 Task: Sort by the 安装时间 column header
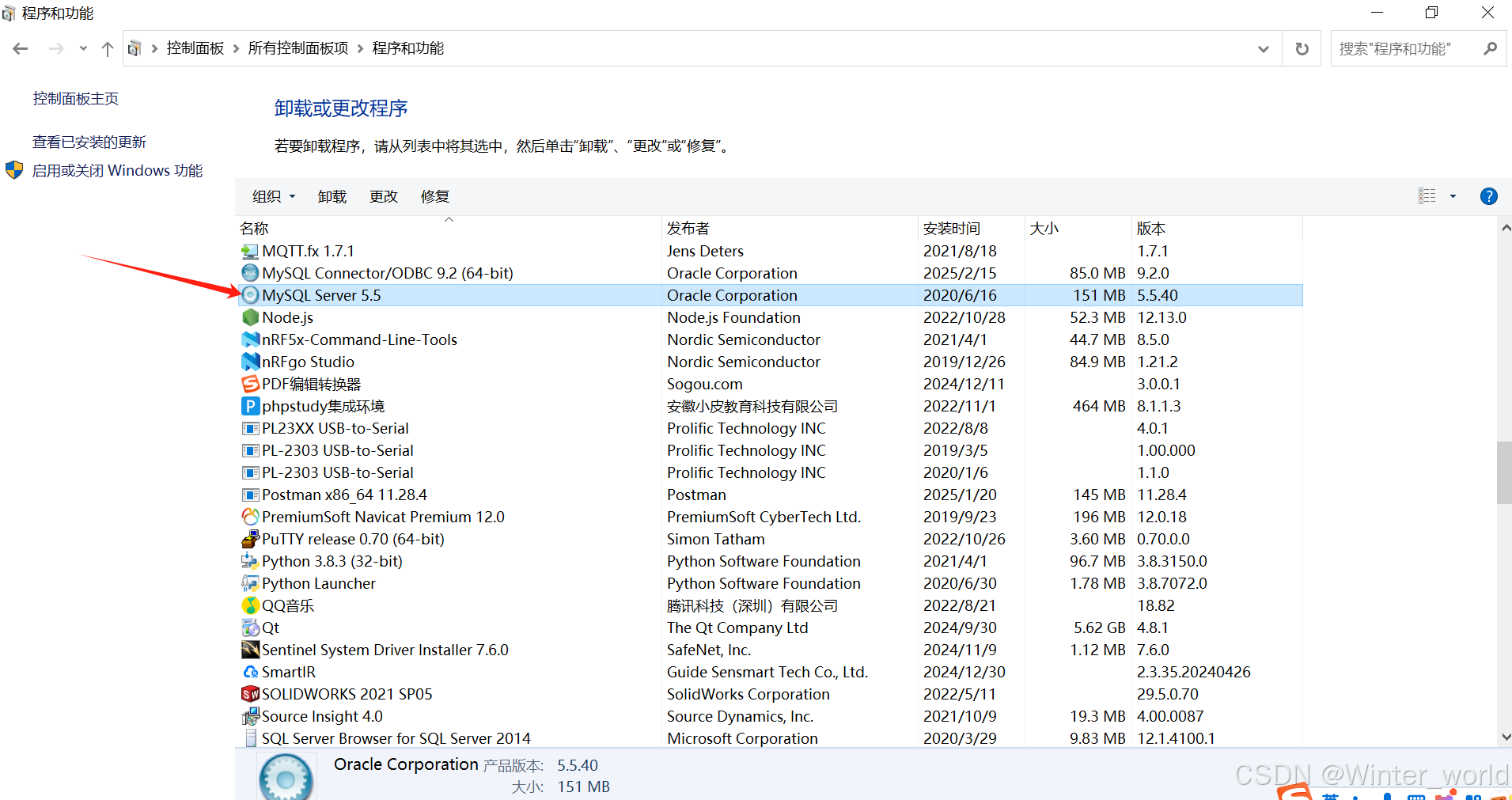pos(972,229)
